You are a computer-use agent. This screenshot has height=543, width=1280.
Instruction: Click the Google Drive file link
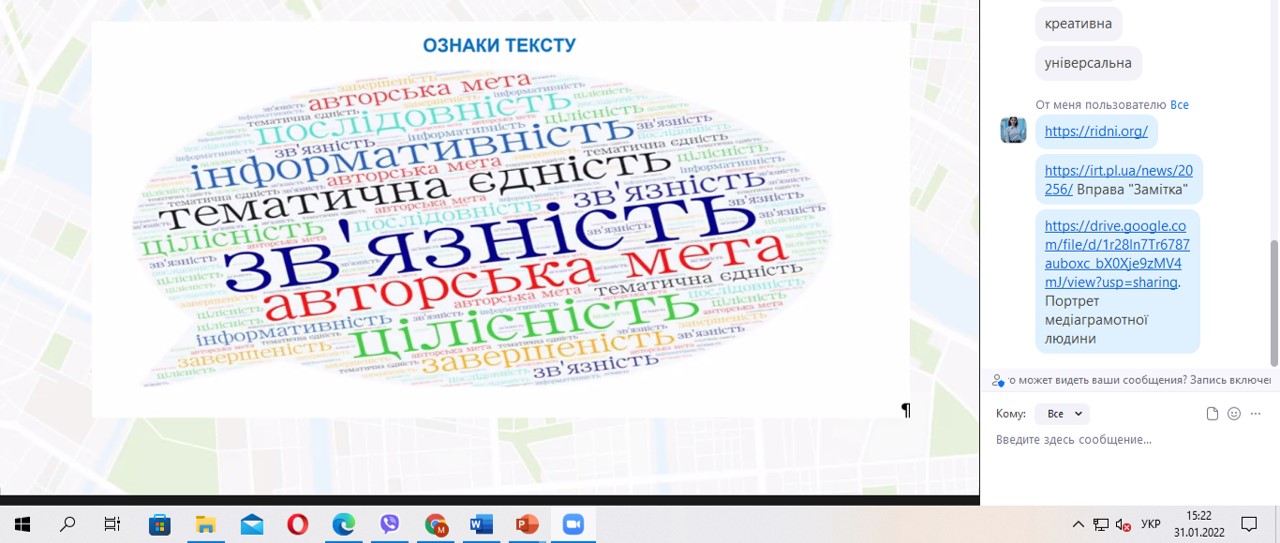pyautogui.click(x=1116, y=254)
